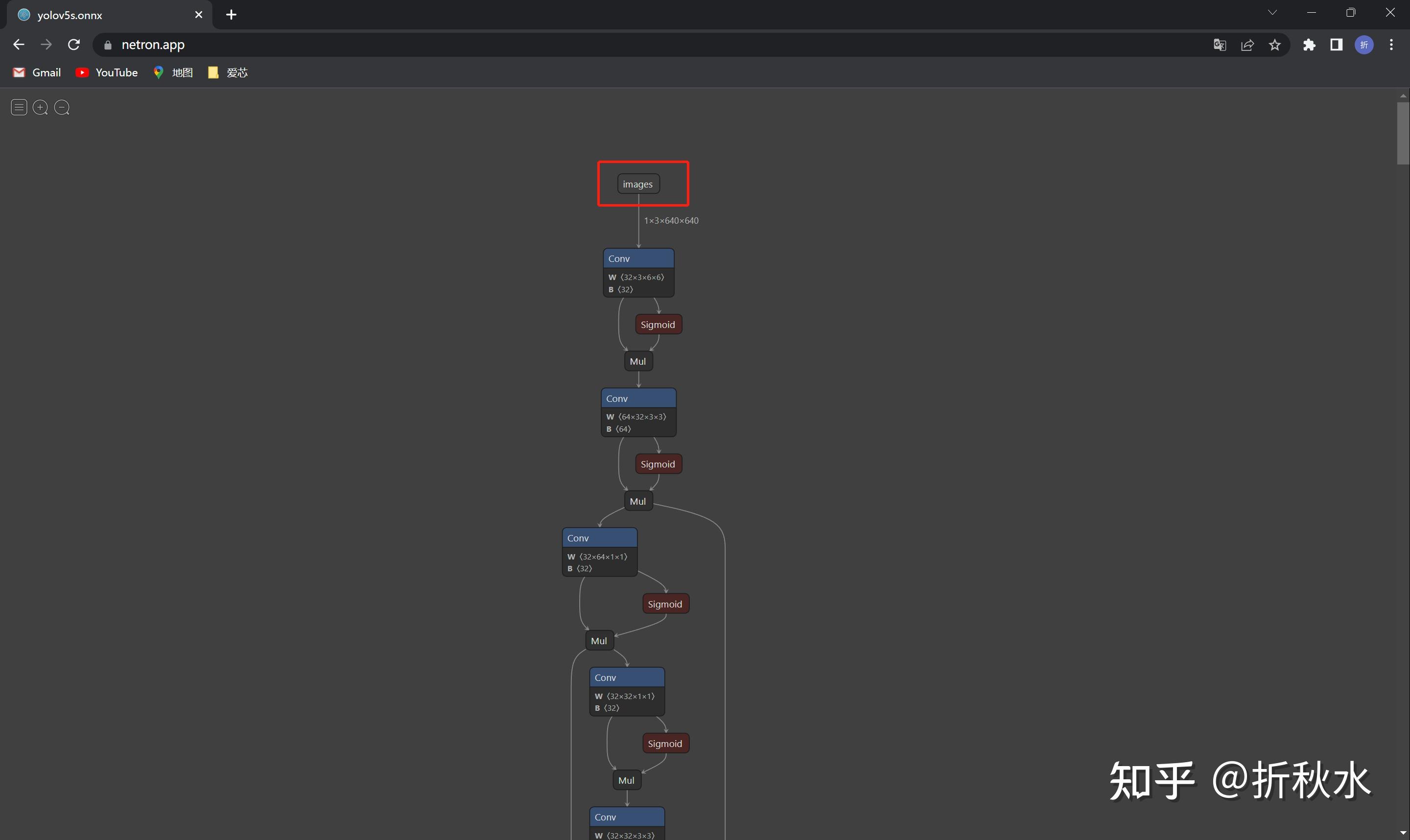Open Netron hamburger menu icon
Screen dimensions: 1410x840
click(19, 107)
